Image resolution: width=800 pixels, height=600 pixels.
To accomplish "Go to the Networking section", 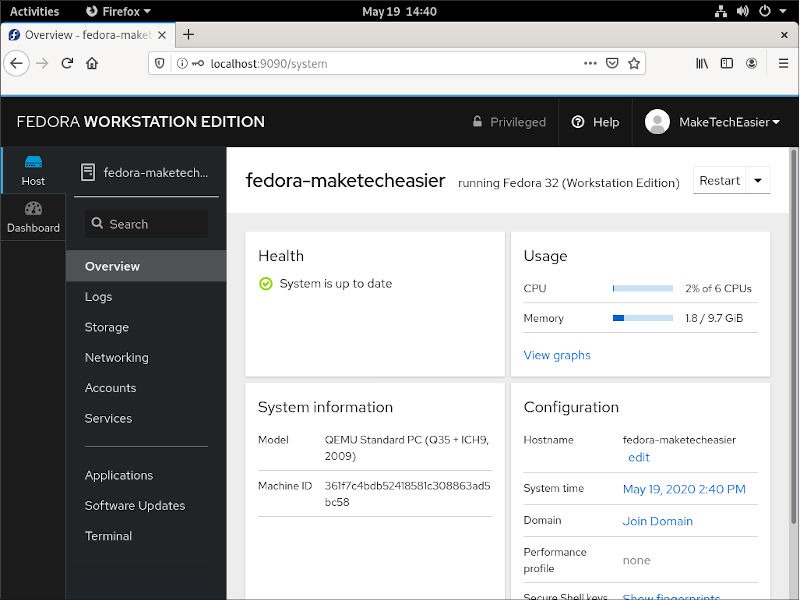I will 116,358.
